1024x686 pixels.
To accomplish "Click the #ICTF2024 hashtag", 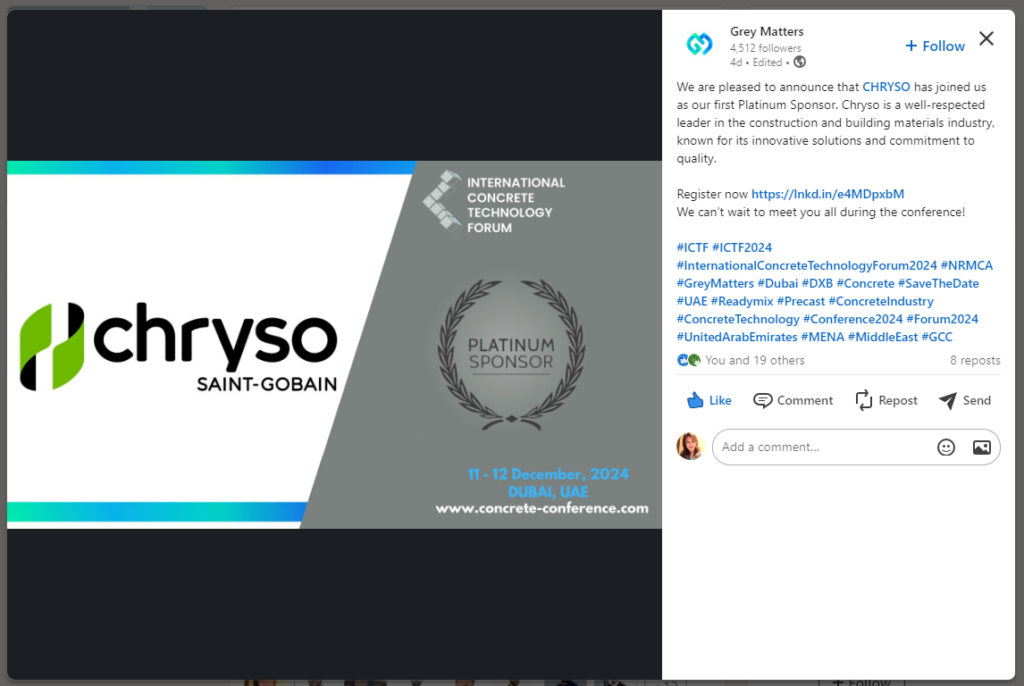I will click(x=742, y=248).
